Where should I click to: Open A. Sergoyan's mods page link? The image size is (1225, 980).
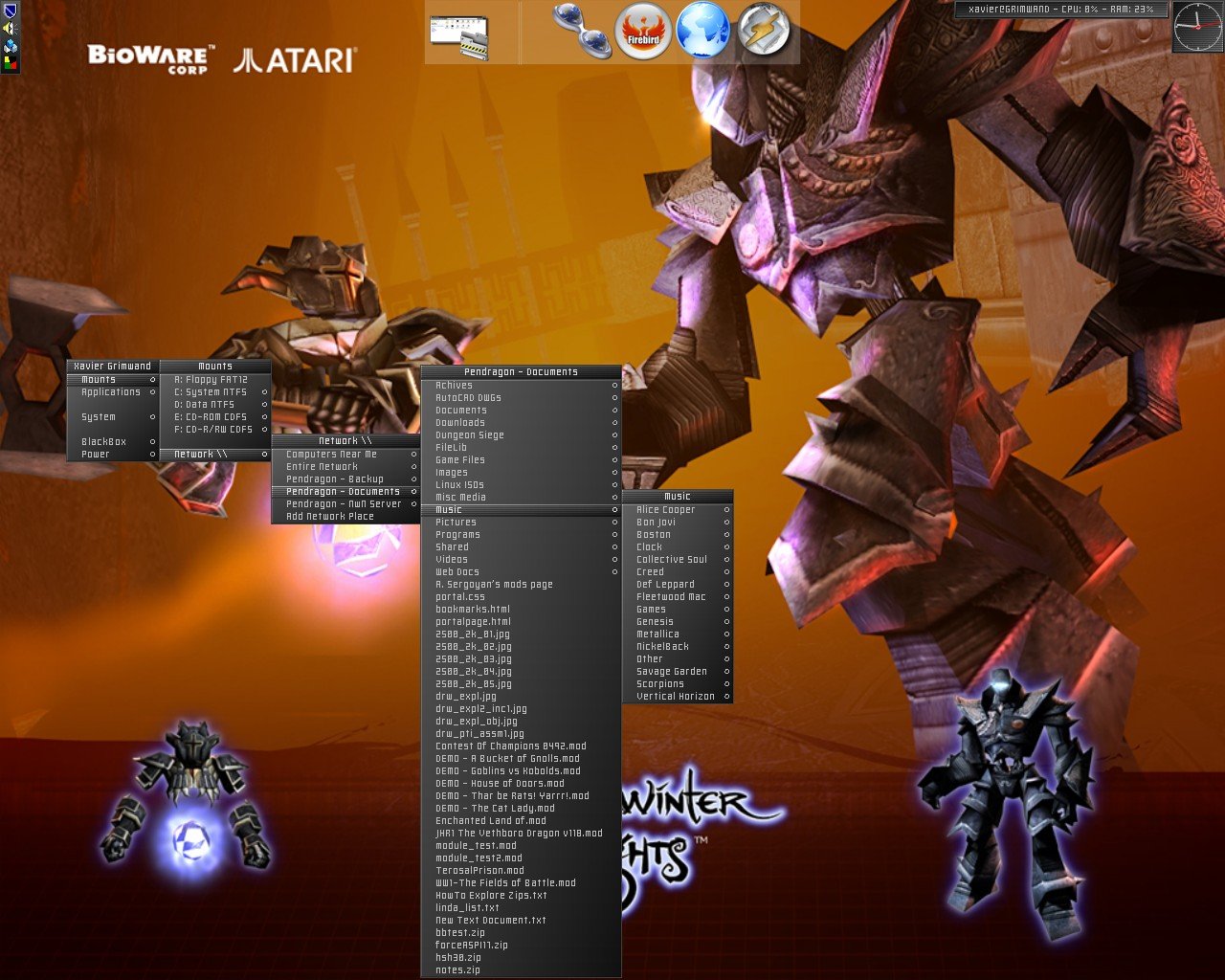(x=521, y=585)
